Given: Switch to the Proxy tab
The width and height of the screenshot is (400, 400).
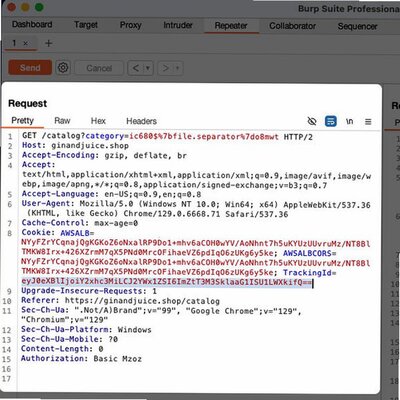Looking at the screenshot, I should click(131, 25).
